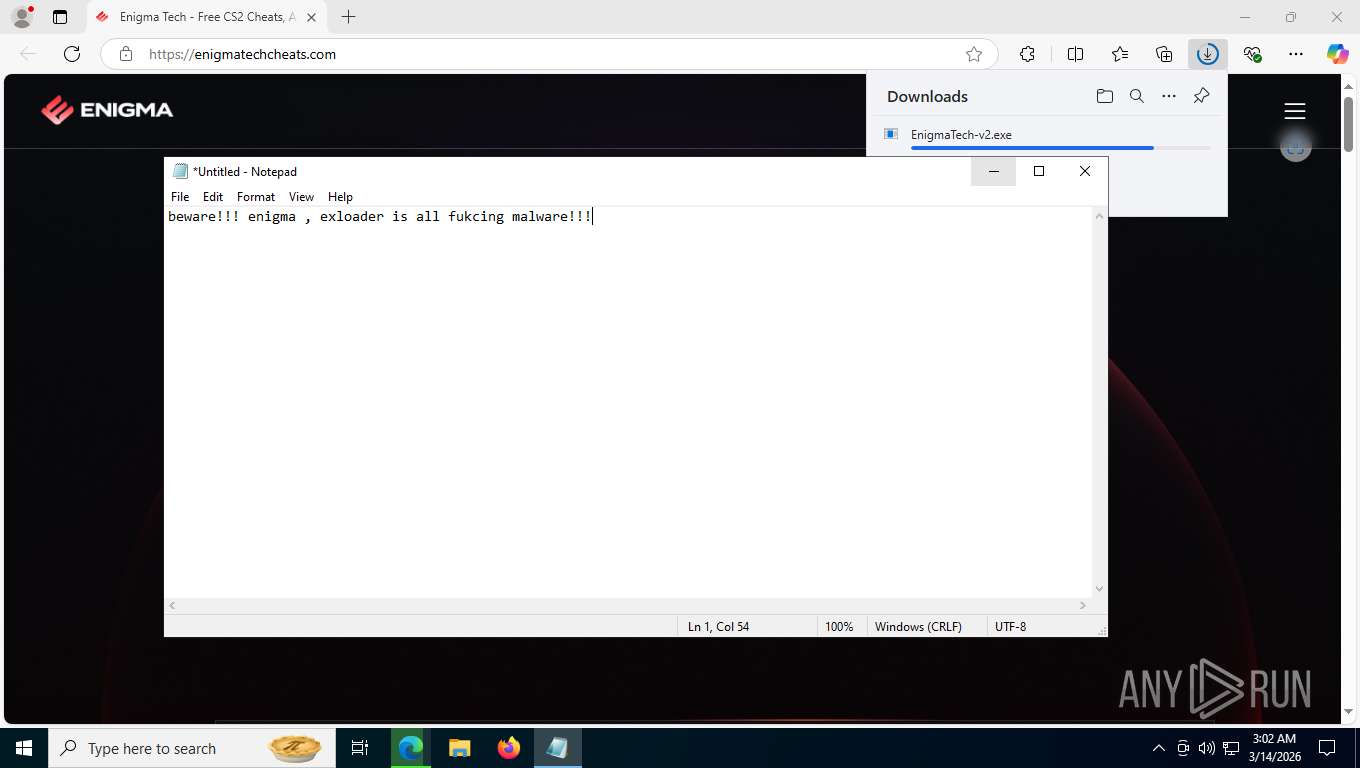Open the Notepad View menu
Screen dimensions: 1360x768
pos(301,197)
